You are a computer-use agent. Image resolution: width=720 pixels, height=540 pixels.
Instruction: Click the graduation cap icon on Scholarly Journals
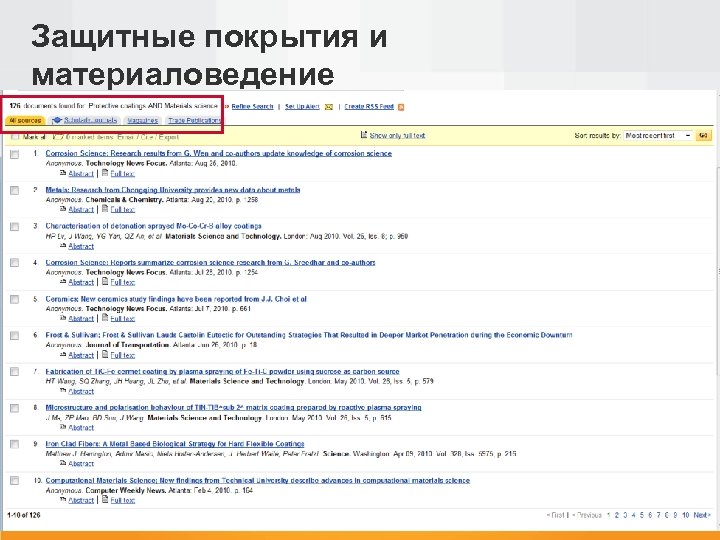(x=57, y=120)
